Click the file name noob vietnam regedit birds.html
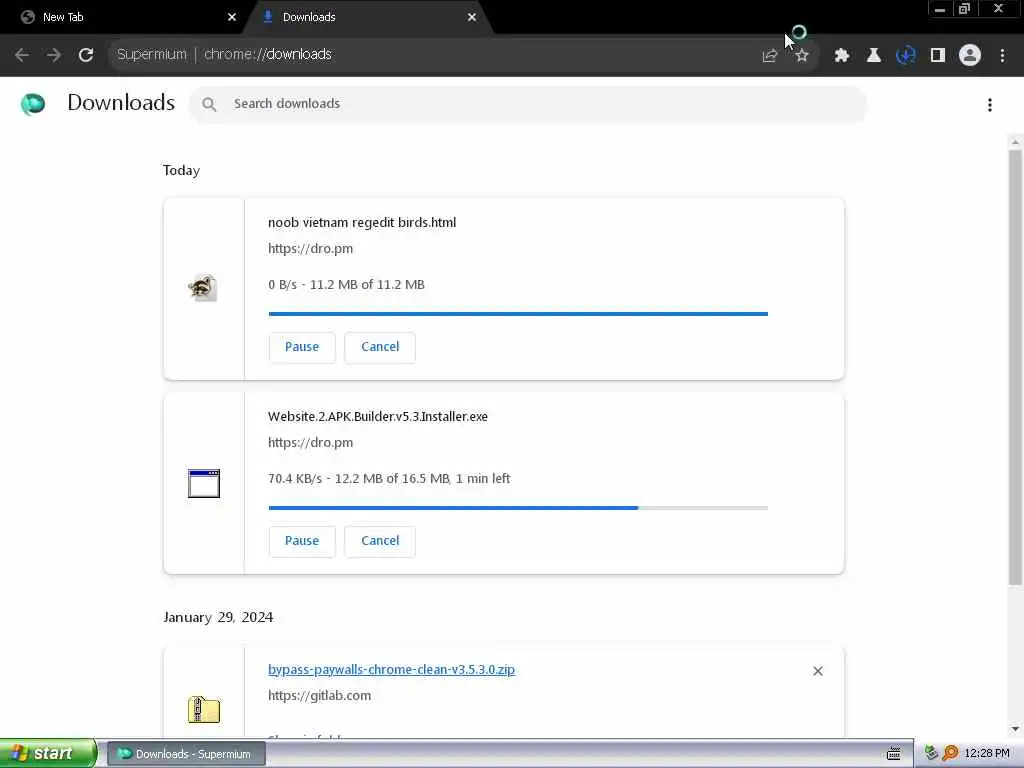Viewport: 1024px width, 768px height. tap(362, 223)
